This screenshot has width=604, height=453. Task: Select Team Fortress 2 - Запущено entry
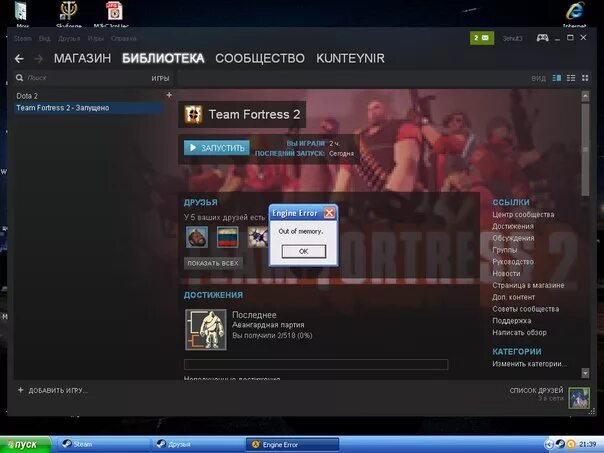88,108
